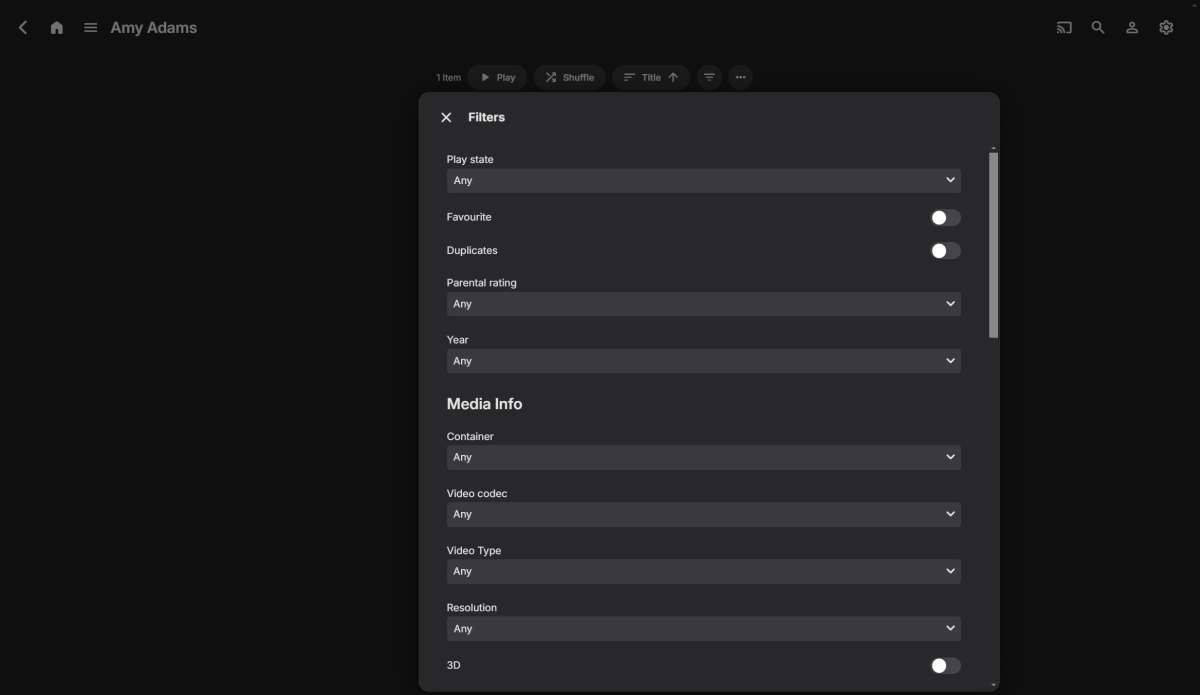Enable the Favourite filter
This screenshot has height=695, width=1200.
tap(944, 217)
